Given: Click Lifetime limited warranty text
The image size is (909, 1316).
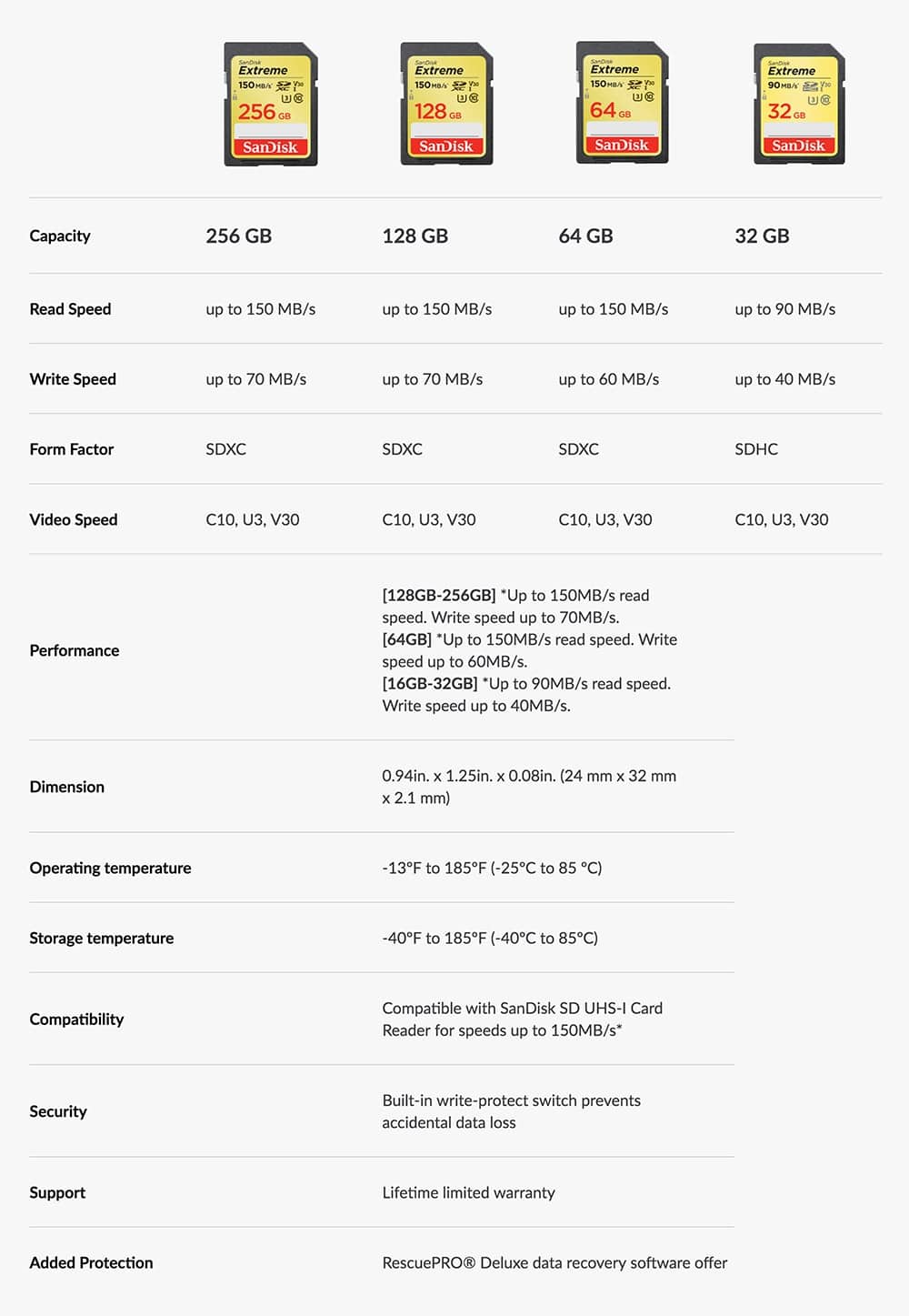Looking at the screenshot, I should [468, 1192].
